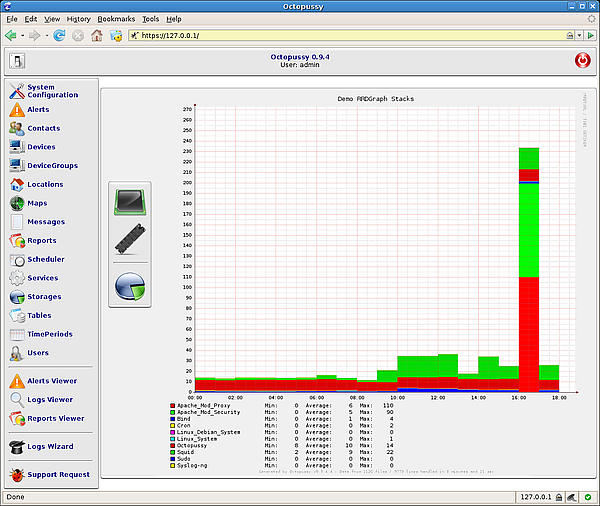Open the pie chart statistics icon
The image size is (600, 506).
[x=130, y=286]
